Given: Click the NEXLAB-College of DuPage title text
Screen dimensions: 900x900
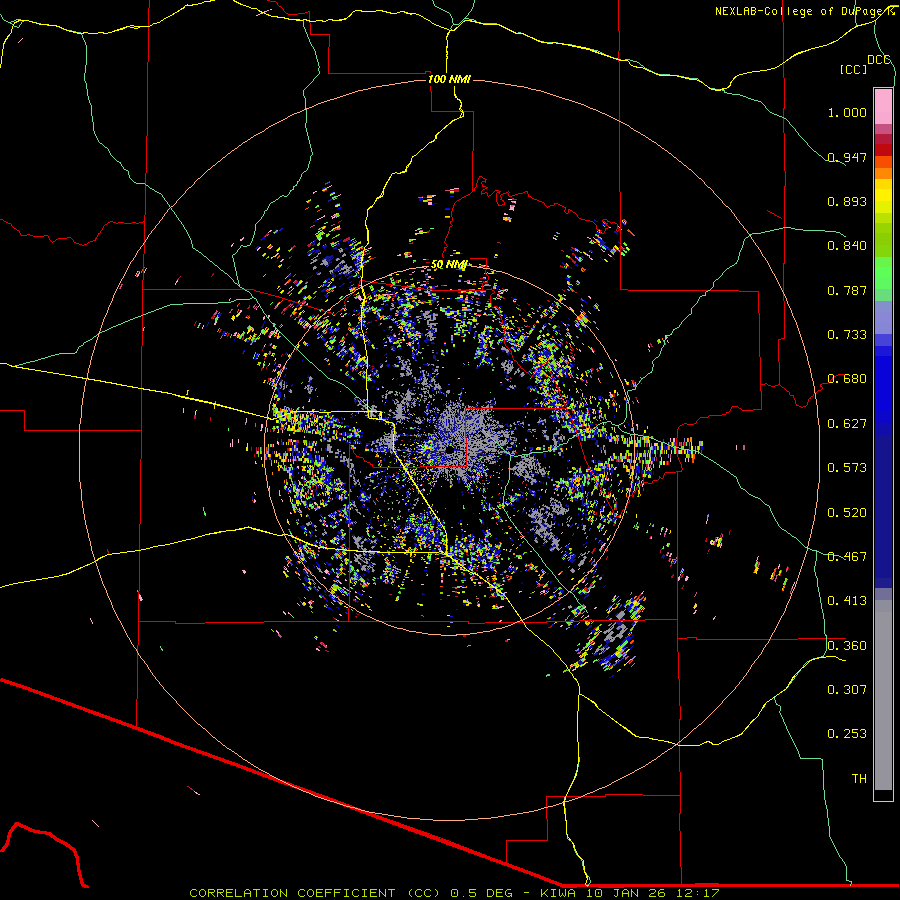Looking at the screenshot, I should tap(804, 11).
